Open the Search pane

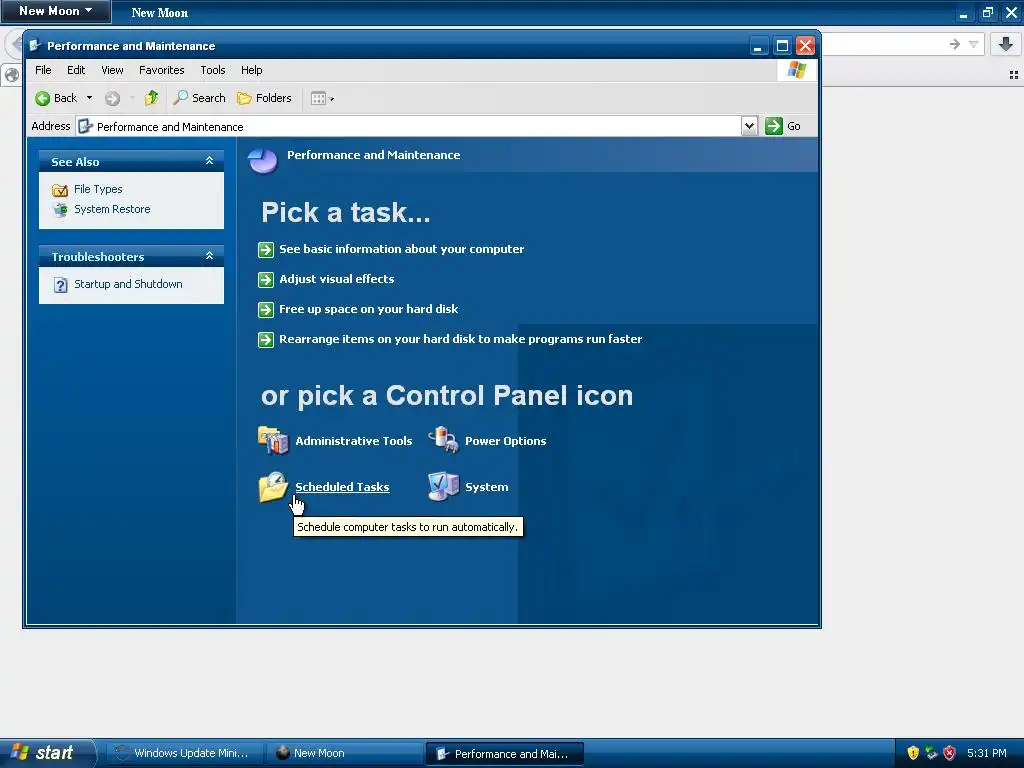[x=200, y=98]
